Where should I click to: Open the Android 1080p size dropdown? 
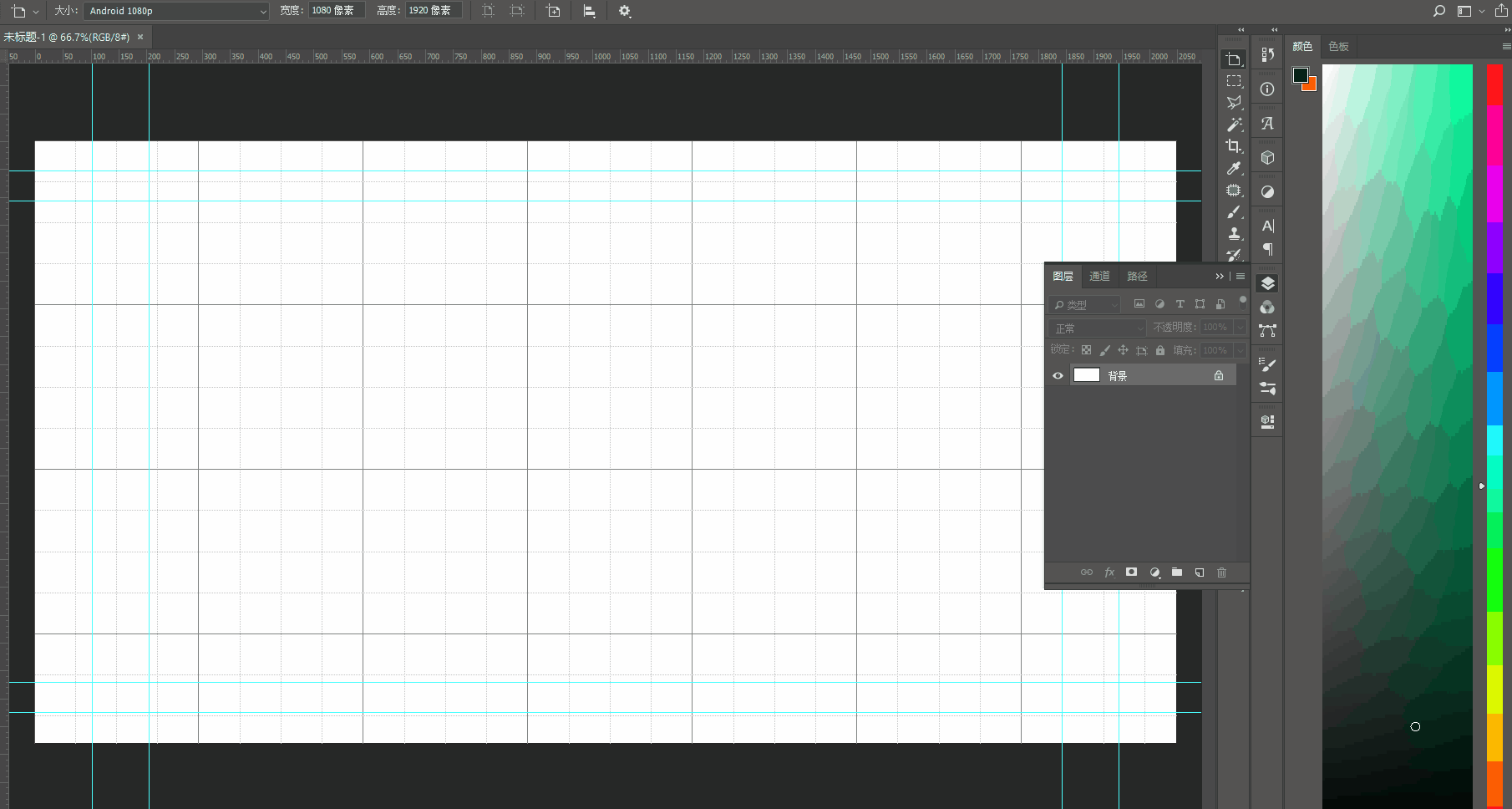click(x=176, y=11)
